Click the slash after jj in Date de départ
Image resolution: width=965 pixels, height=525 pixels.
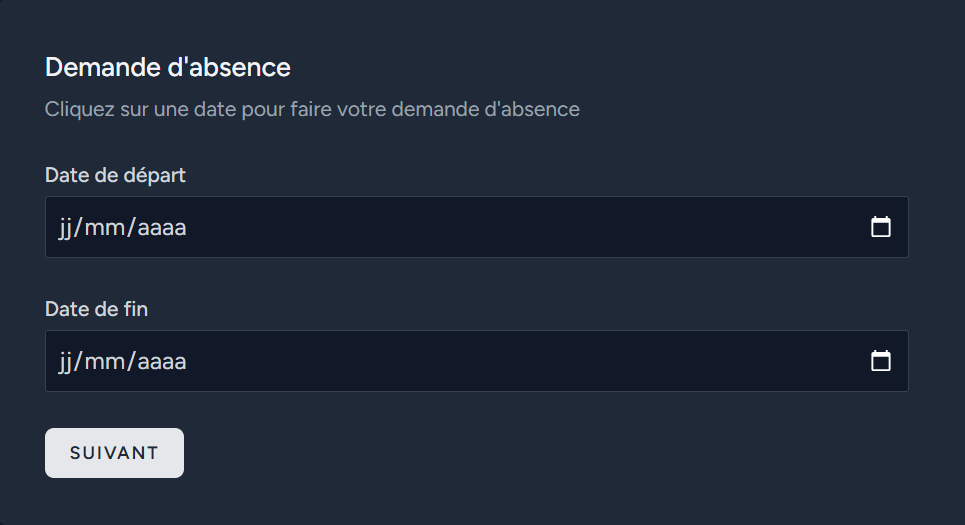(x=78, y=228)
